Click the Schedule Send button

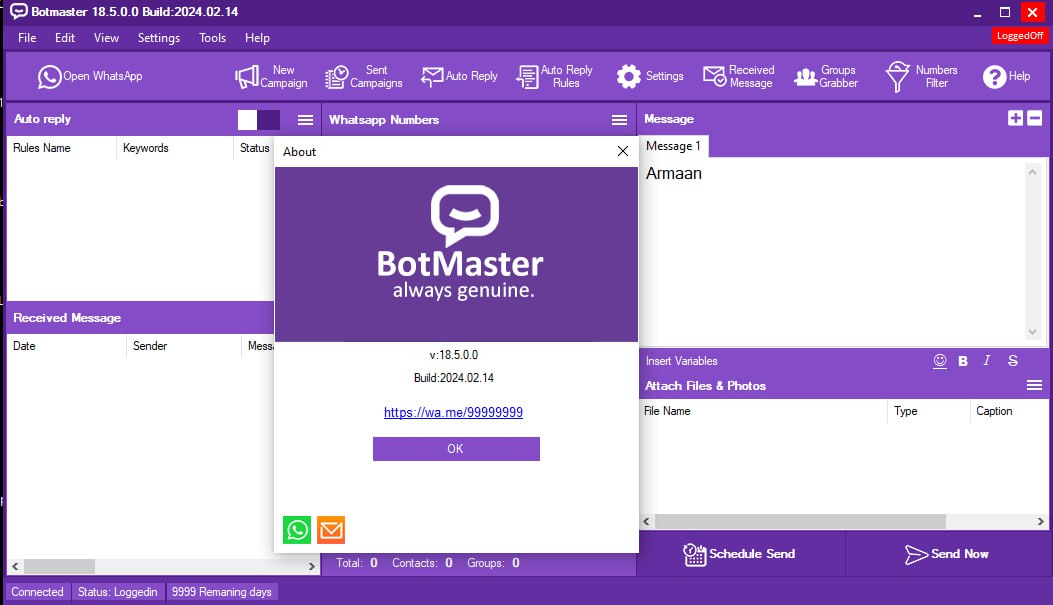coord(739,554)
